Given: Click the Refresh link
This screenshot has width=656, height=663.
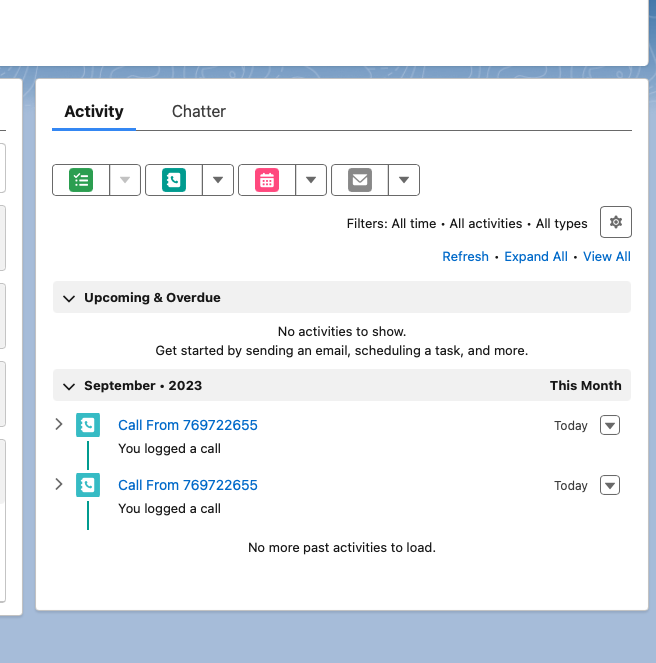Looking at the screenshot, I should [x=465, y=257].
